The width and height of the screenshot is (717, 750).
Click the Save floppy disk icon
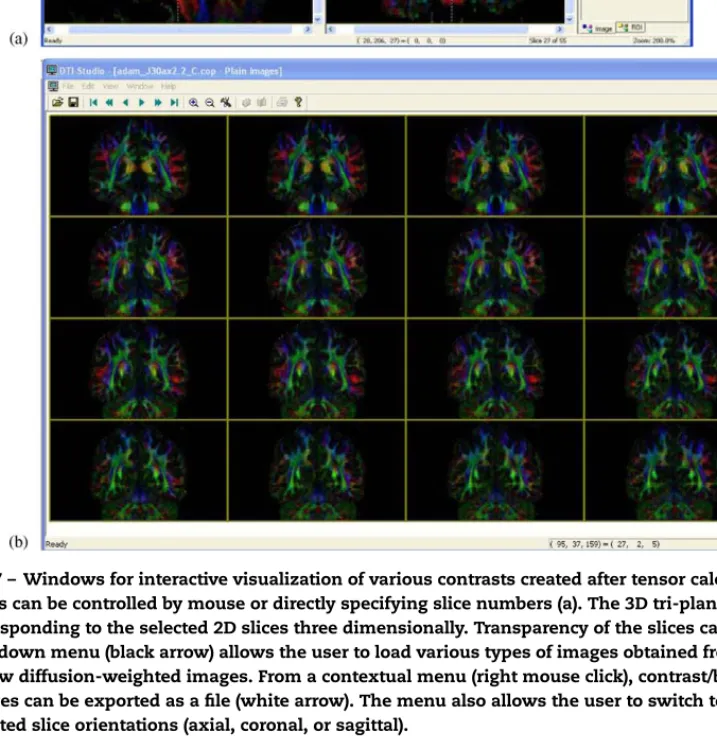(x=73, y=102)
